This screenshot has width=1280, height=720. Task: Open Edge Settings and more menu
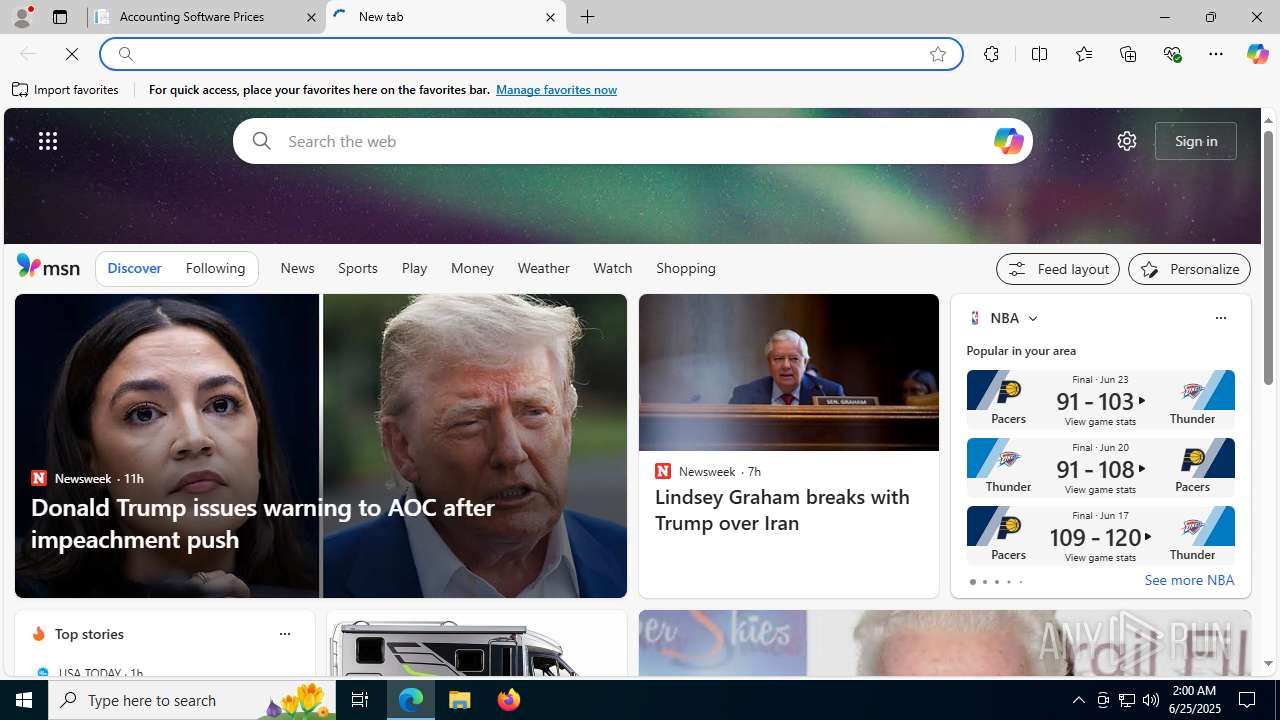tap(1216, 54)
